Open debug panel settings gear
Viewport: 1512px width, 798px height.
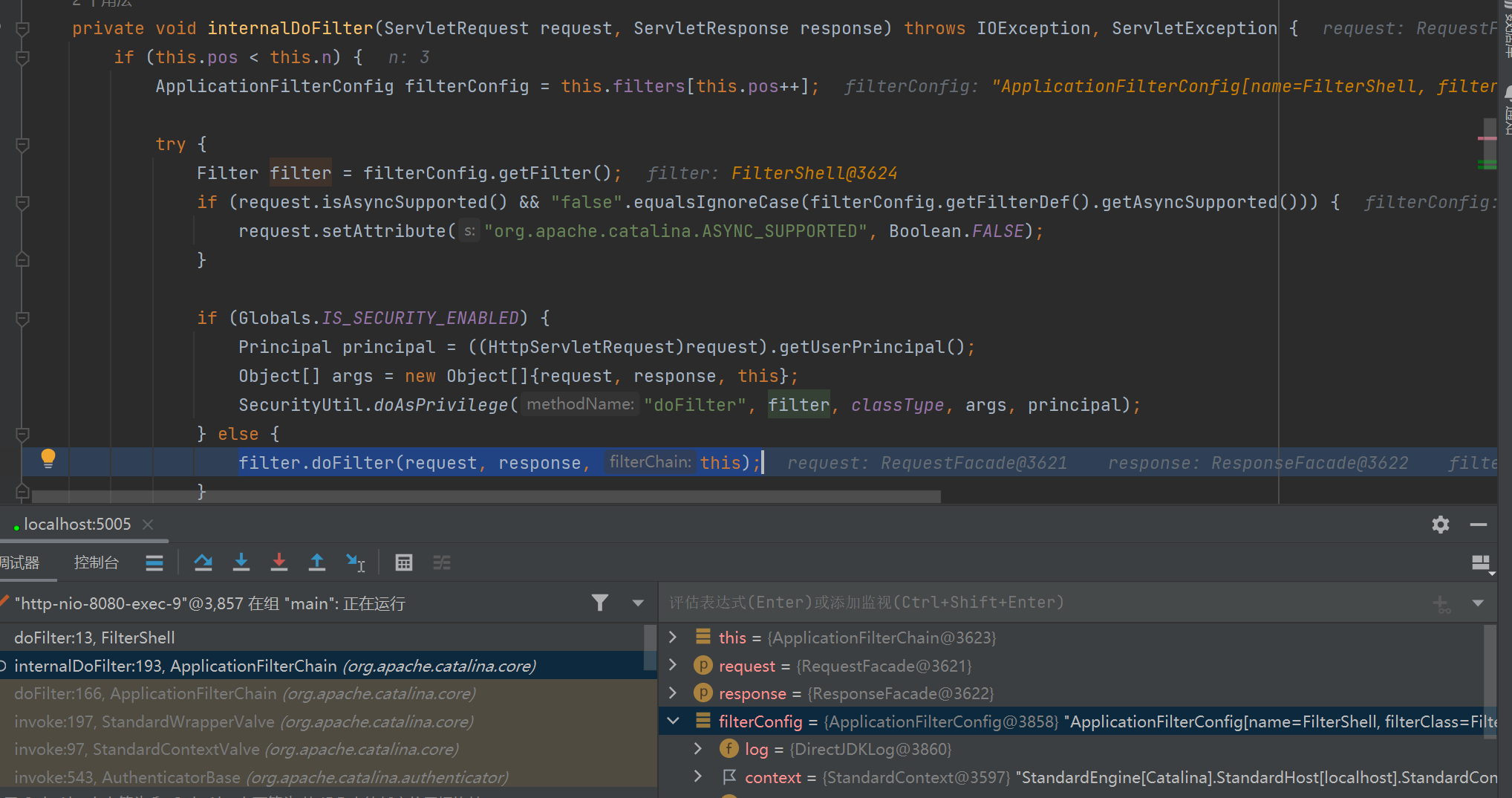1440,525
